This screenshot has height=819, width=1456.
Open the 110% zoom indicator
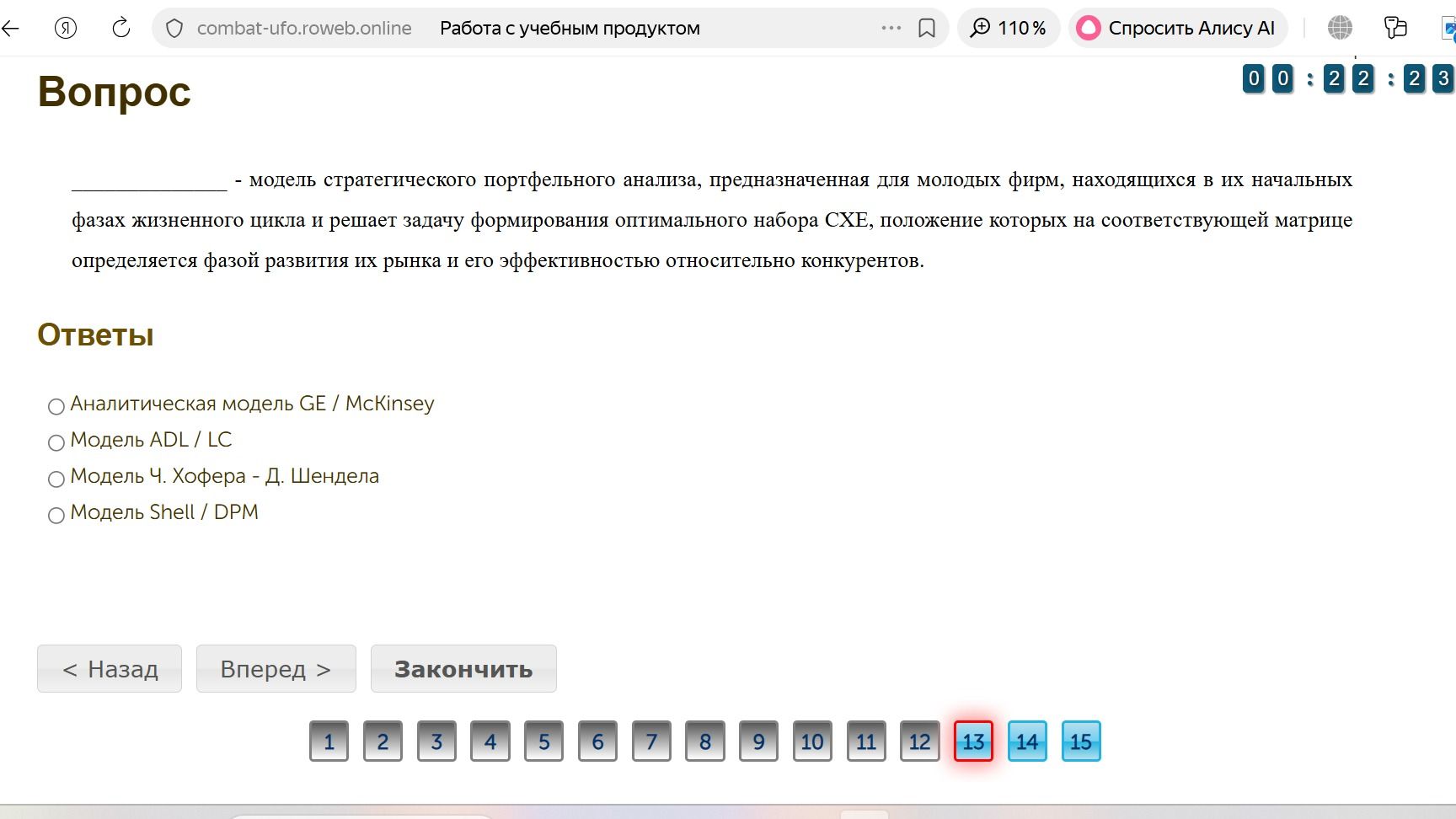click(1008, 28)
